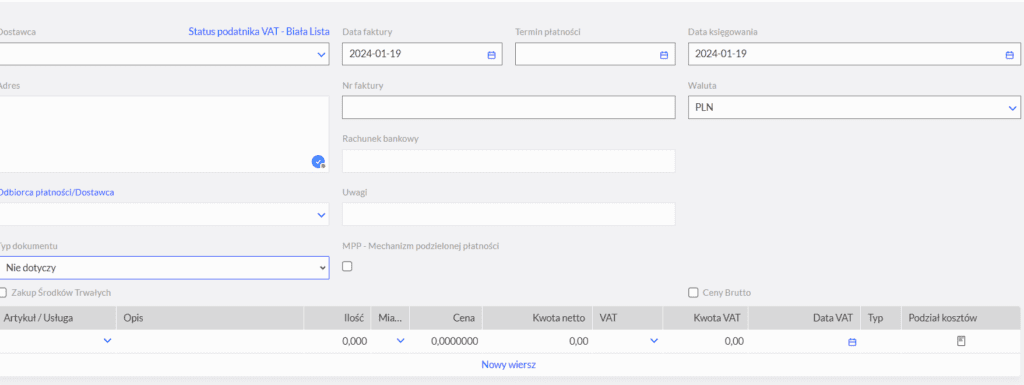Open the unit of measure dropdown in row
Viewport: 1024px width, 385px height.
pyautogui.click(x=400, y=341)
